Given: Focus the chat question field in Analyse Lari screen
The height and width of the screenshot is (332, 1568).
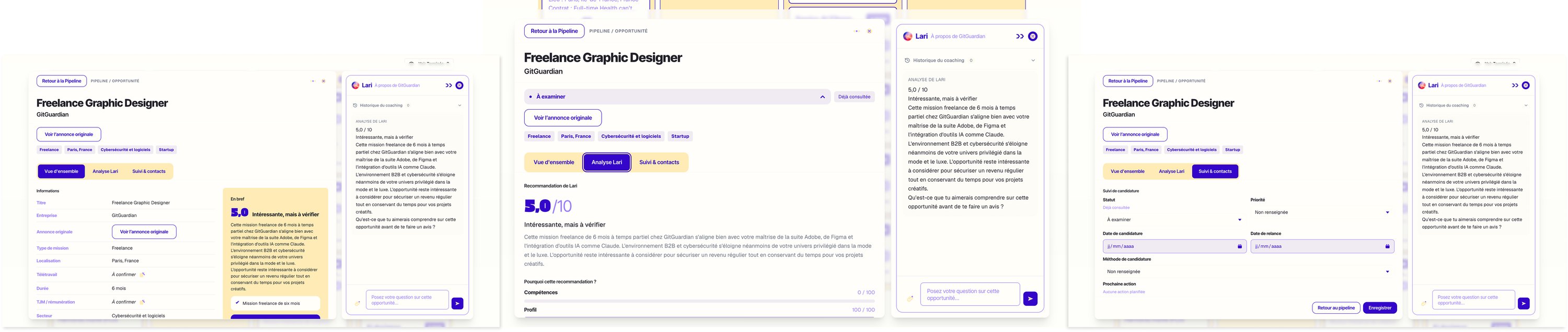Looking at the screenshot, I should [970, 294].
